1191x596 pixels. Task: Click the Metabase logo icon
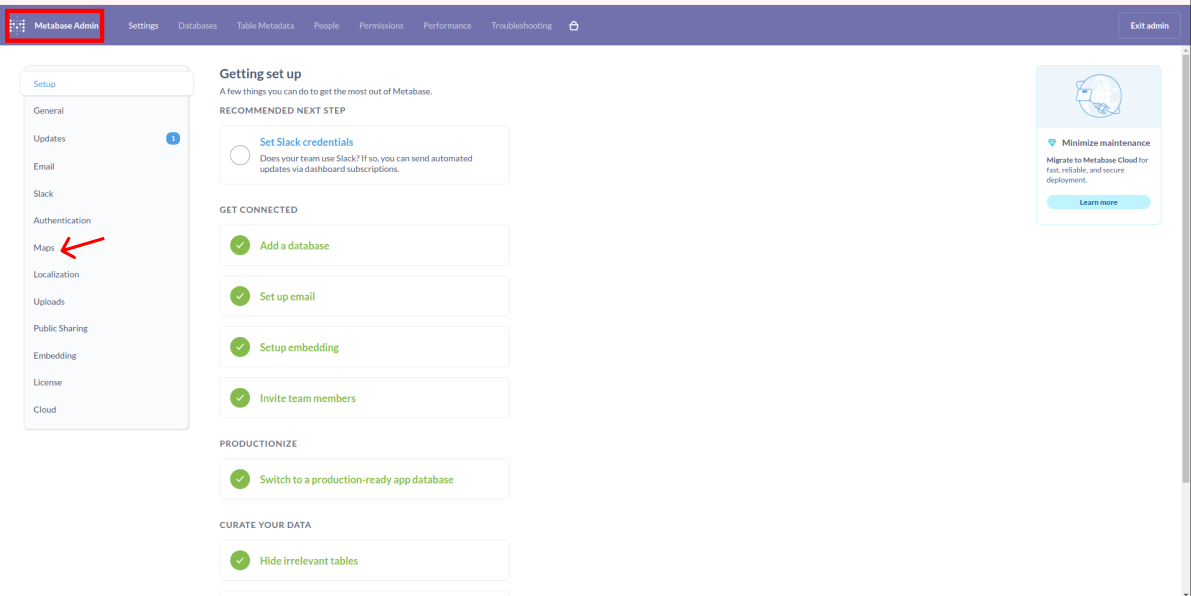(17, 26)
